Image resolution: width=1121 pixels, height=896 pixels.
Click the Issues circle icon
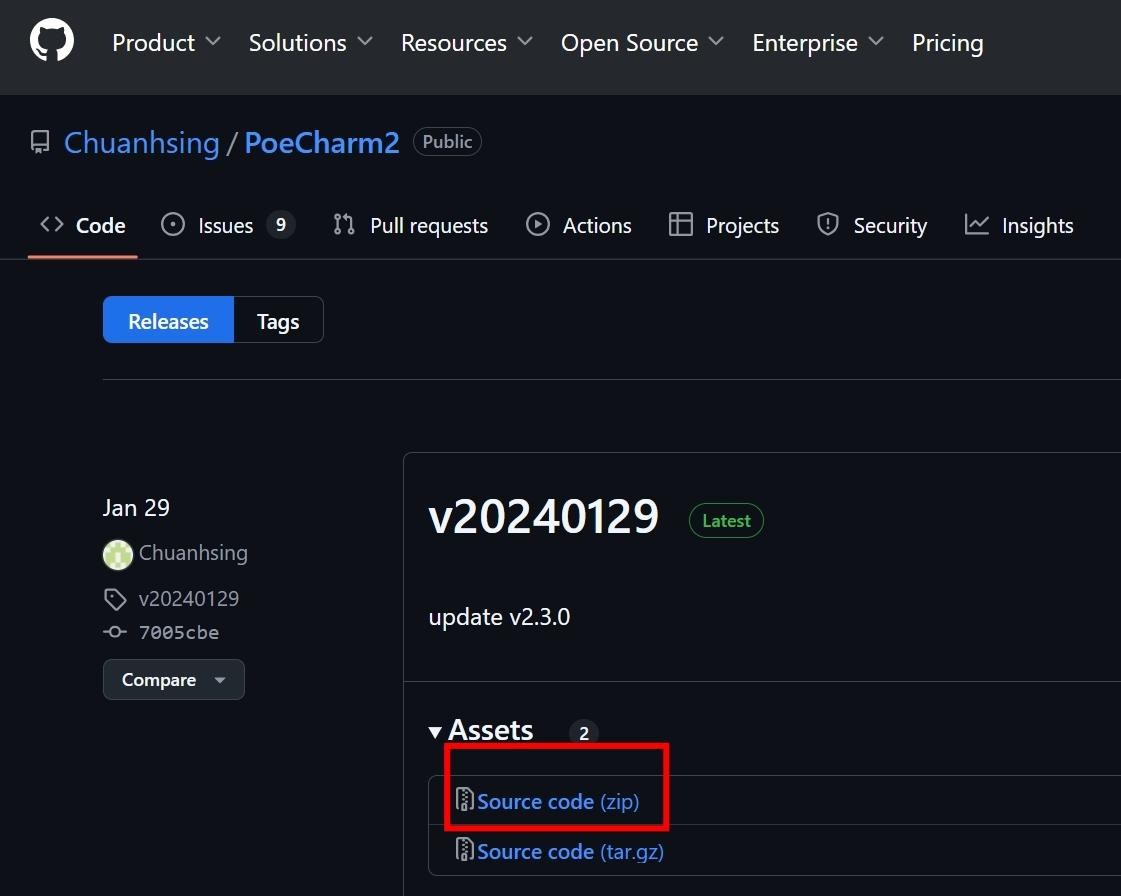(174, 224)
